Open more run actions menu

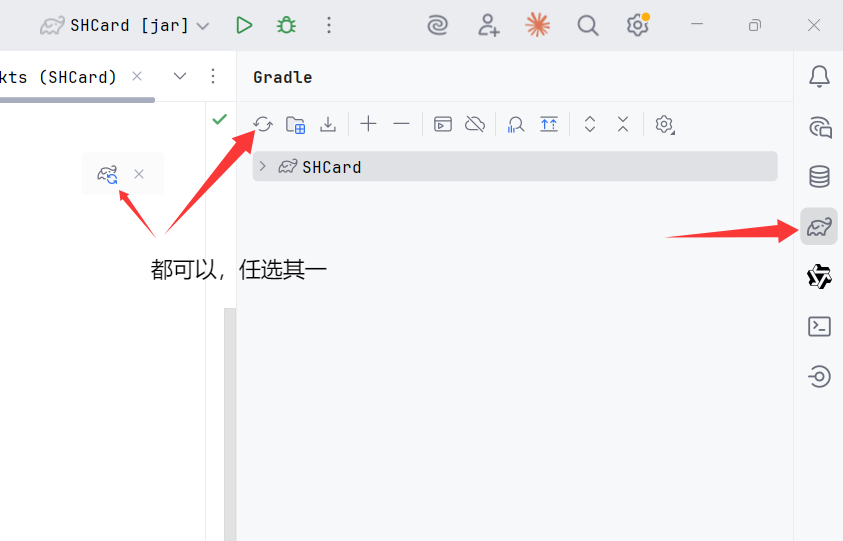(x=329, y=25)
